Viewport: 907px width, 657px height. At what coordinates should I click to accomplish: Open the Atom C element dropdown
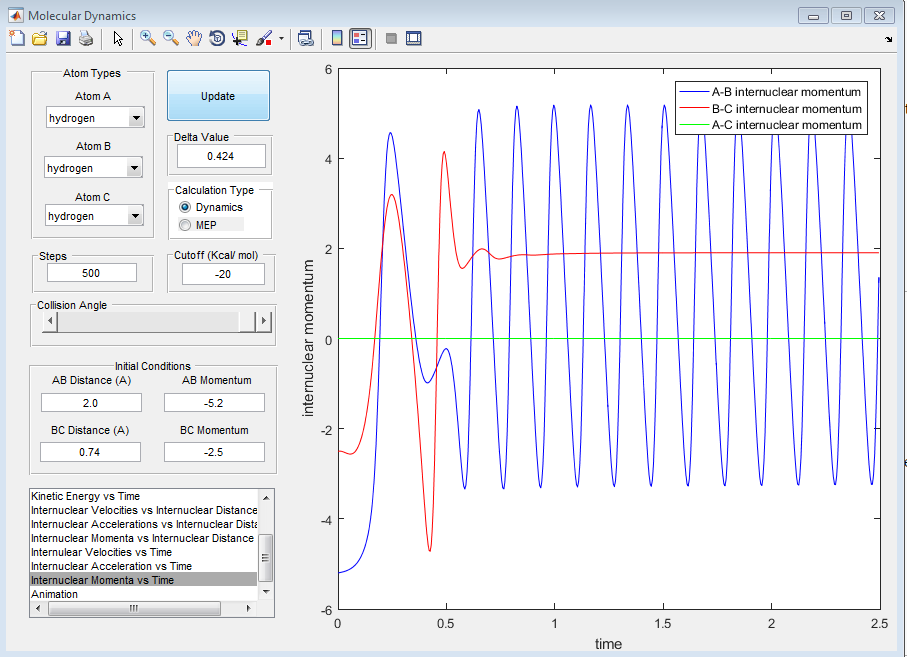136,216
